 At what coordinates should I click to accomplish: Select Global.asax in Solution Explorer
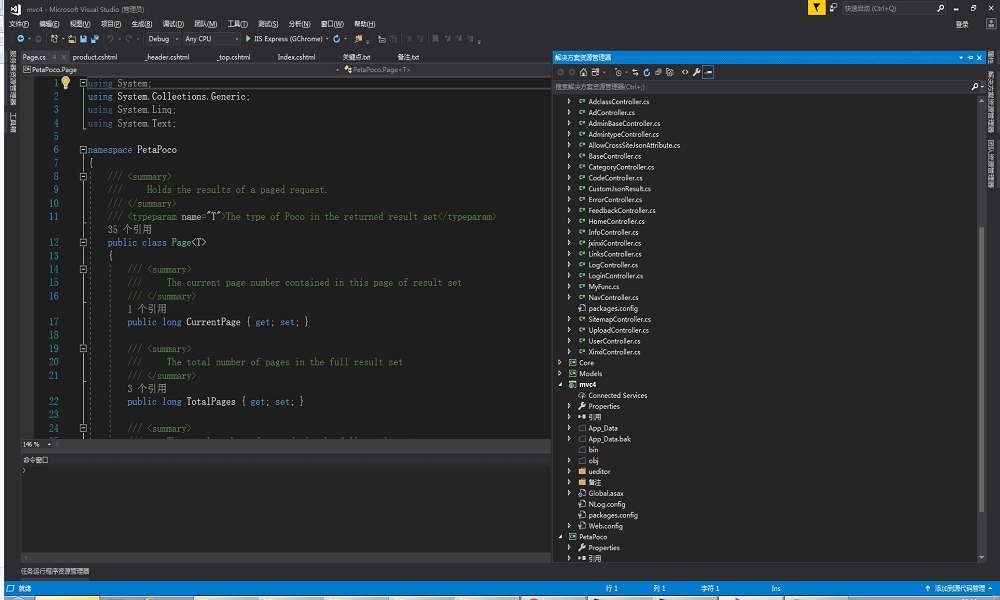[x=606, y=494]
